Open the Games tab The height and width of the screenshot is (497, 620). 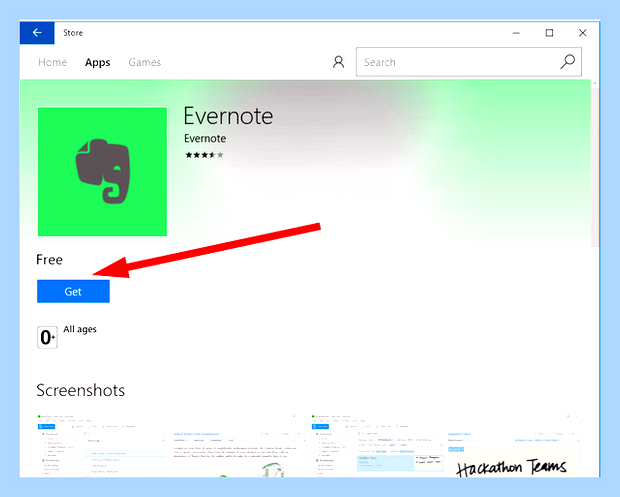144,62
